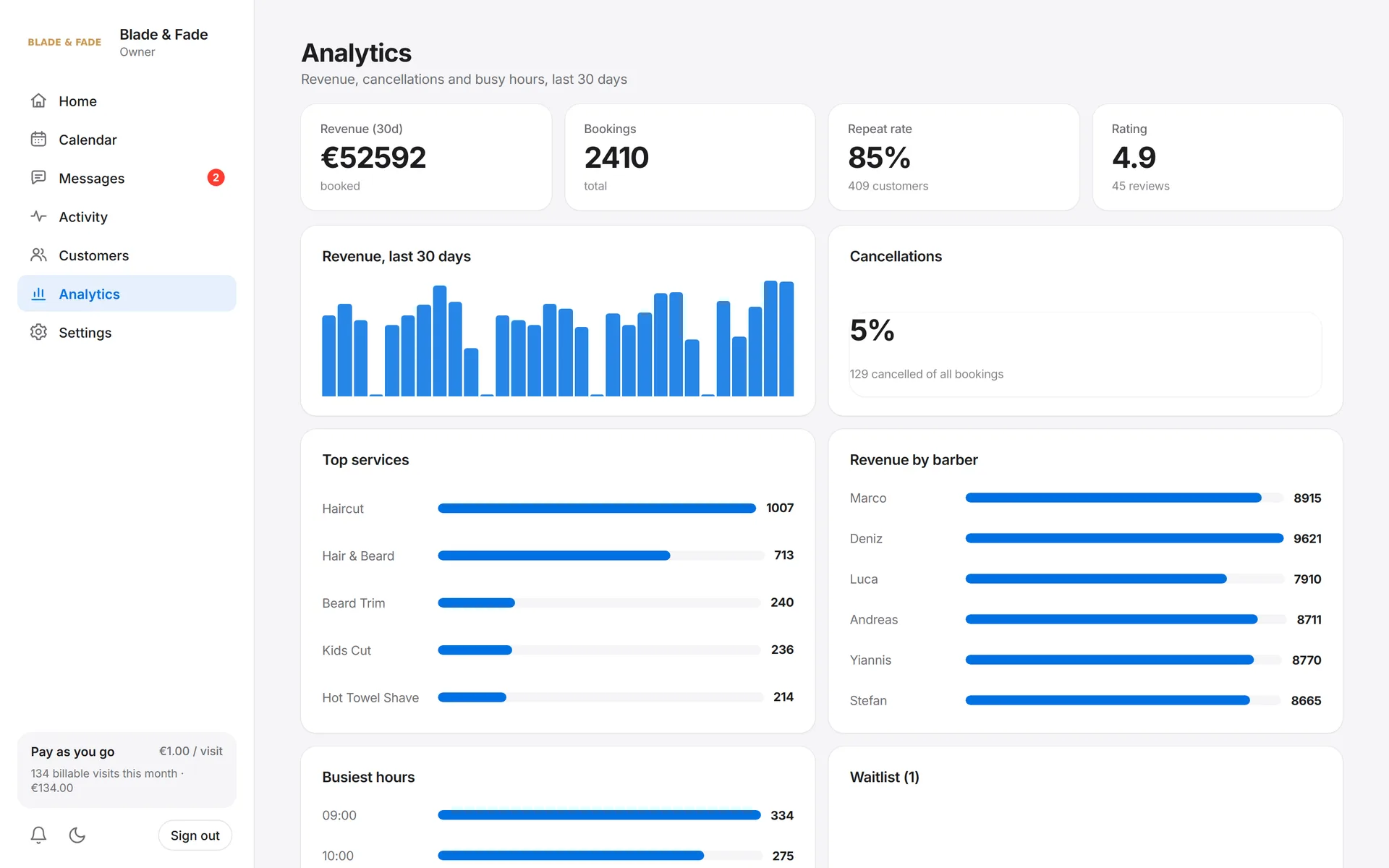Click Stefan's revenue bar
This screenshot has width=1389, height=868.
coord(1123,700)
